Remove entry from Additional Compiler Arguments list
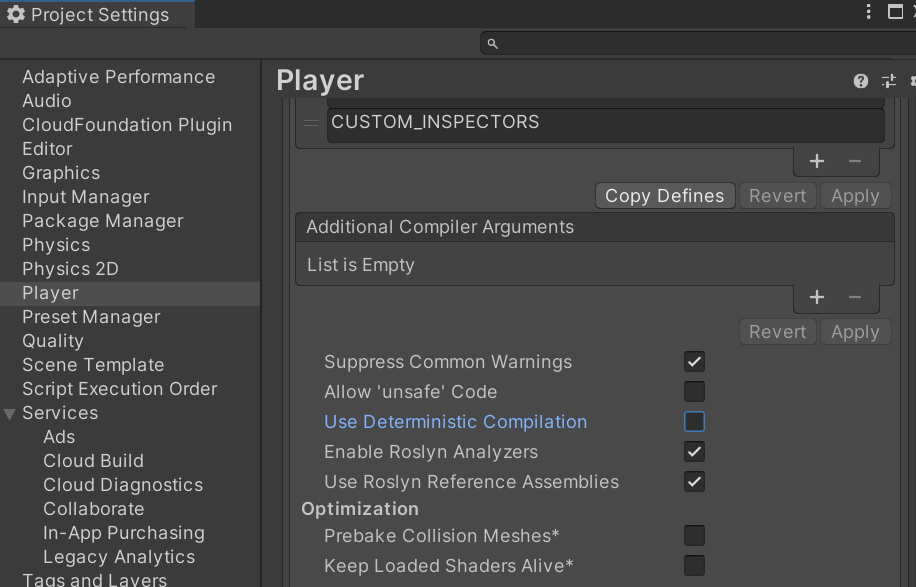916x587 pixels. pos(855,297)
